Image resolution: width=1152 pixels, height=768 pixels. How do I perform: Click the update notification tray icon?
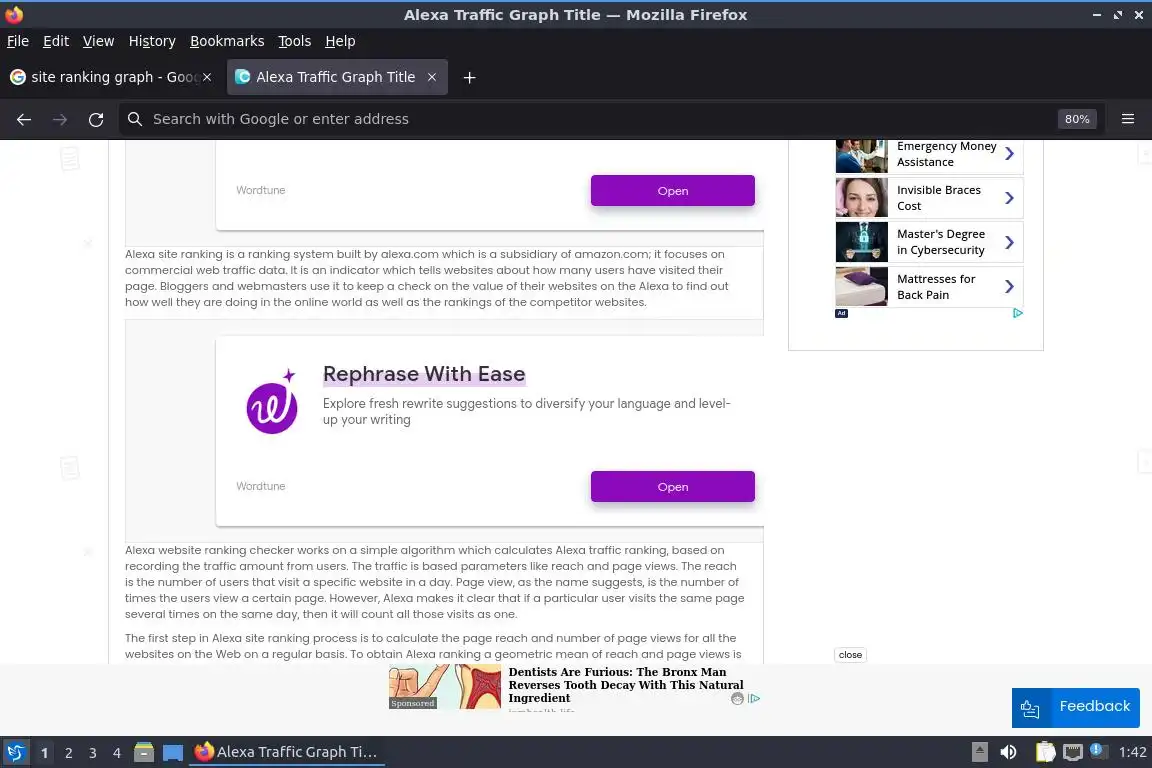point(1098,750)
